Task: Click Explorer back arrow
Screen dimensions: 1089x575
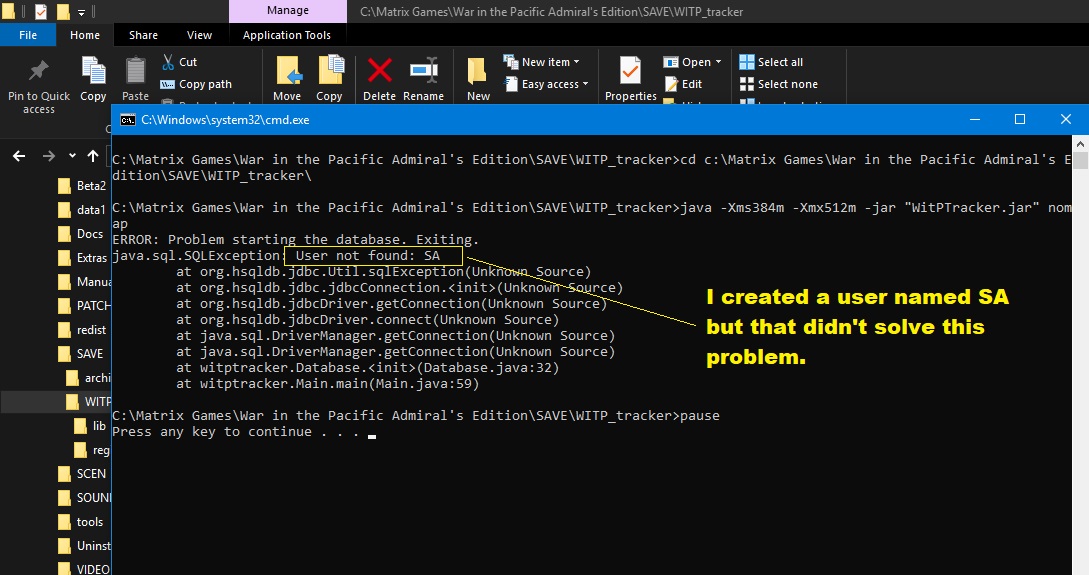Action: coord(19,156)
